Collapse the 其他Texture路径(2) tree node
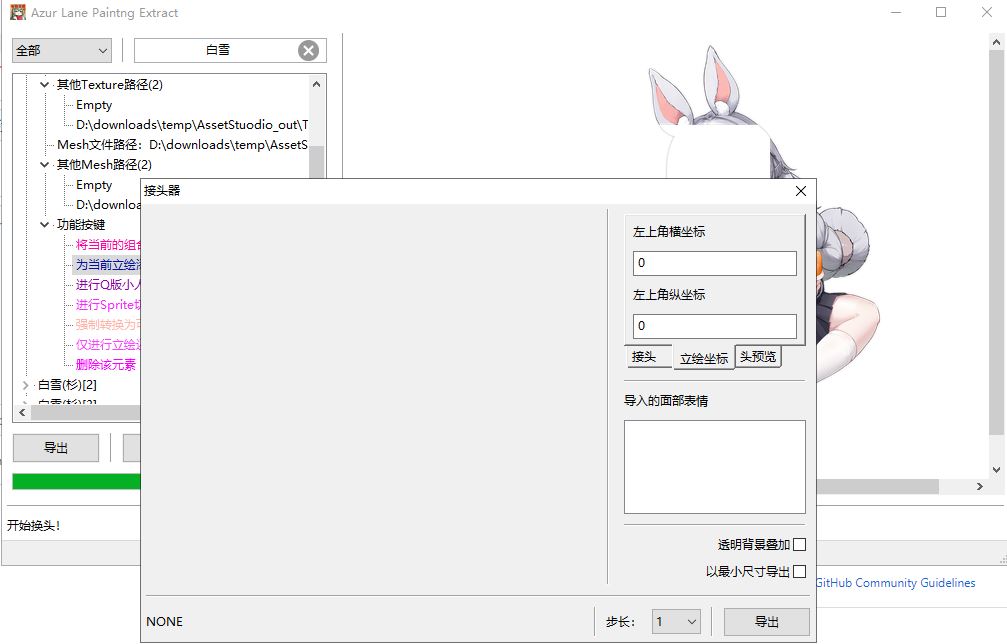This screenshot has height=644, width=1007. [43, 84]
